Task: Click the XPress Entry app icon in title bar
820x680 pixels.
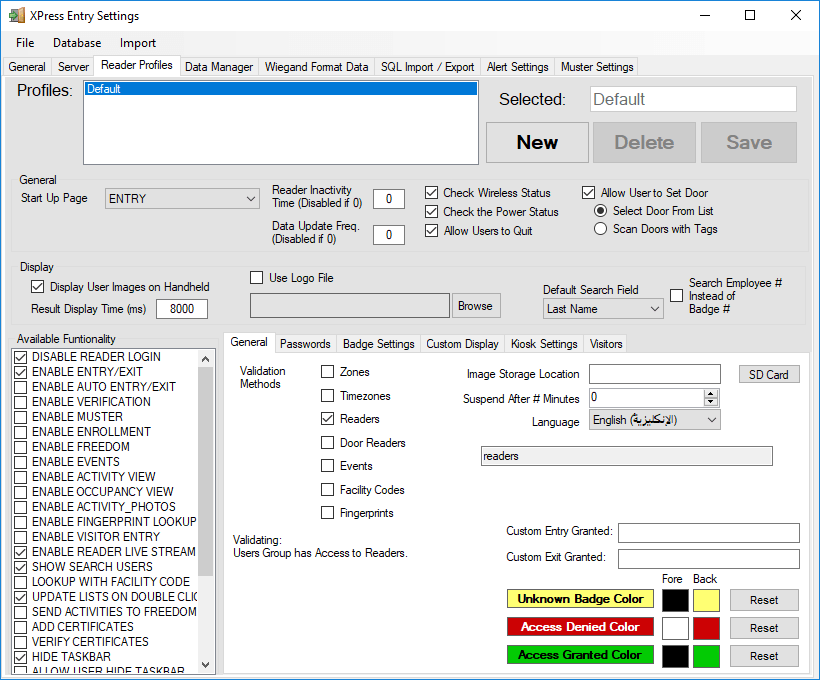Action: pos(17,15)
